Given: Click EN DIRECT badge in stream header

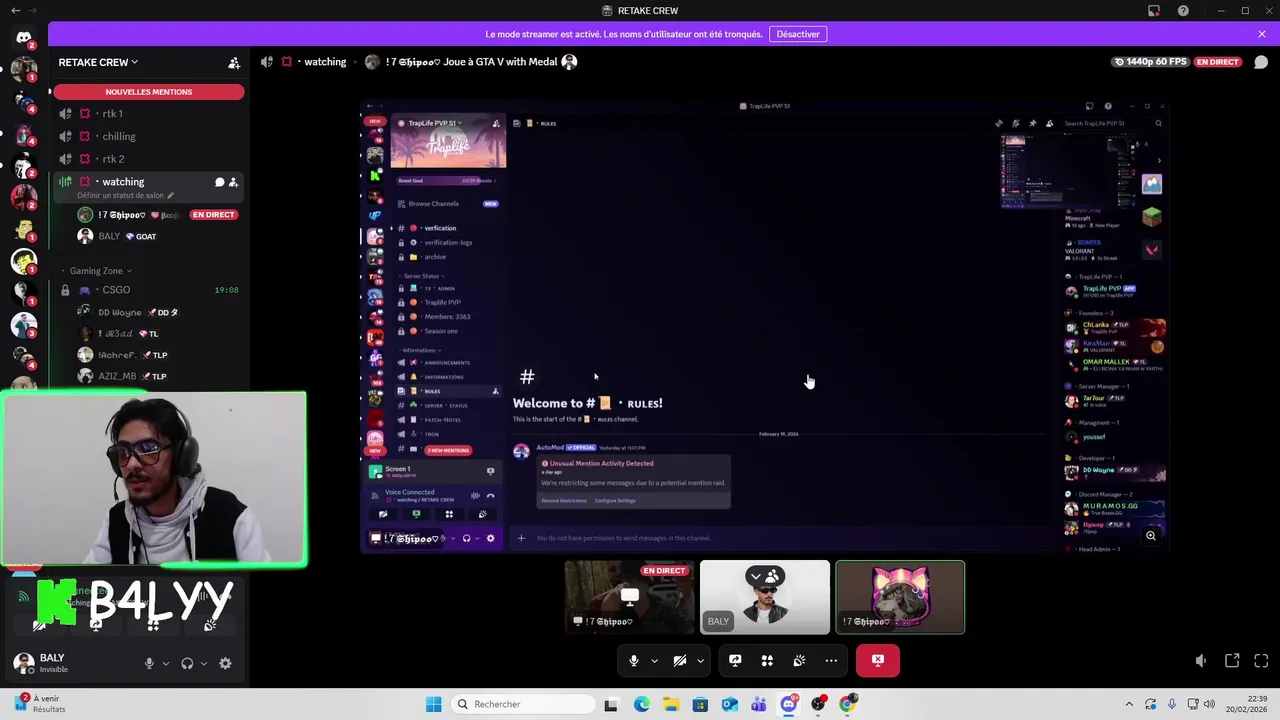Looking at the screenshot, I should [1217, 62].
